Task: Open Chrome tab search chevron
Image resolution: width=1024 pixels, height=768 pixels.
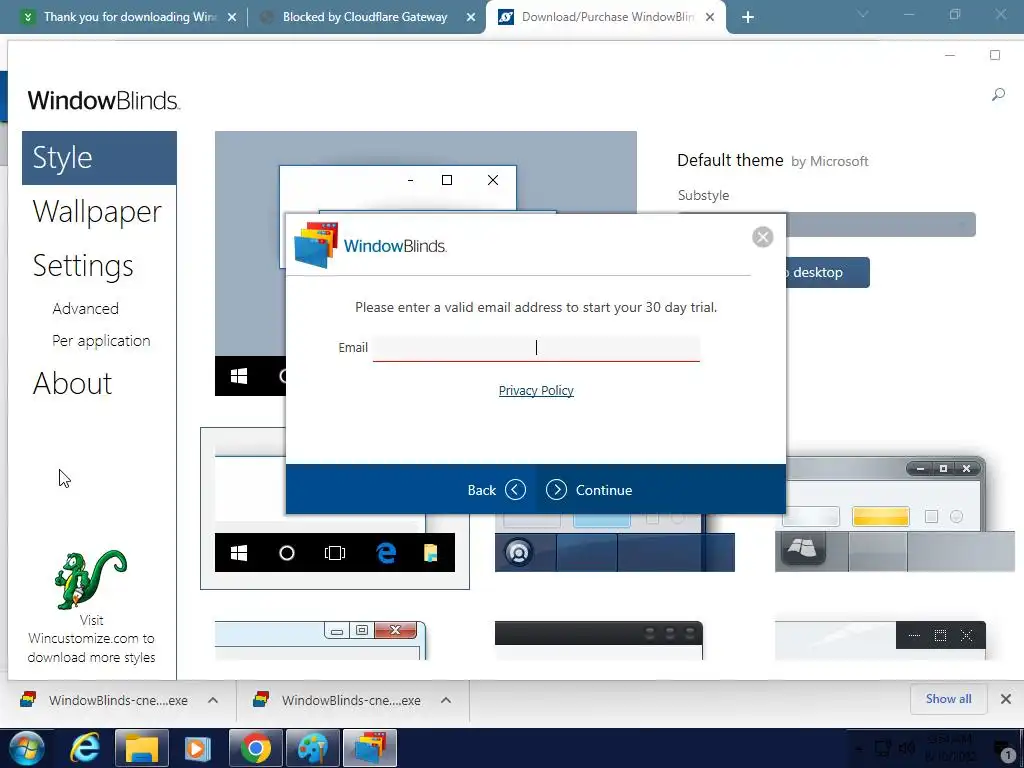Action: (x=862, y=14)
